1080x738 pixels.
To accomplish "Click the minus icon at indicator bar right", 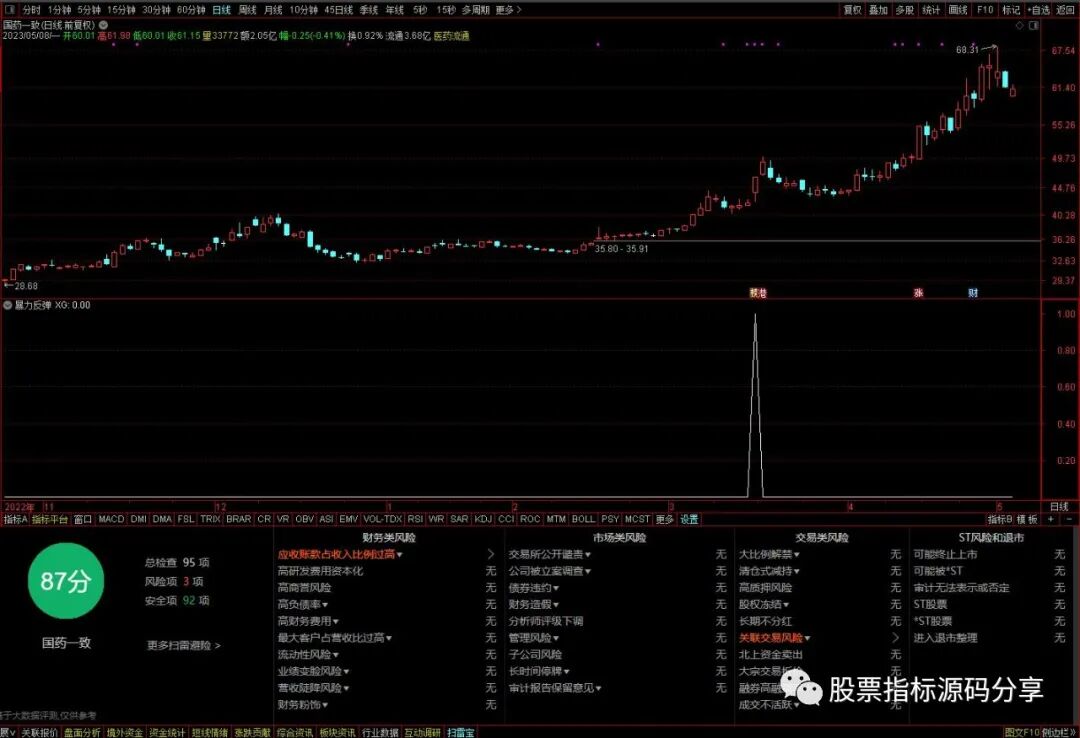I will point(1069,519).
